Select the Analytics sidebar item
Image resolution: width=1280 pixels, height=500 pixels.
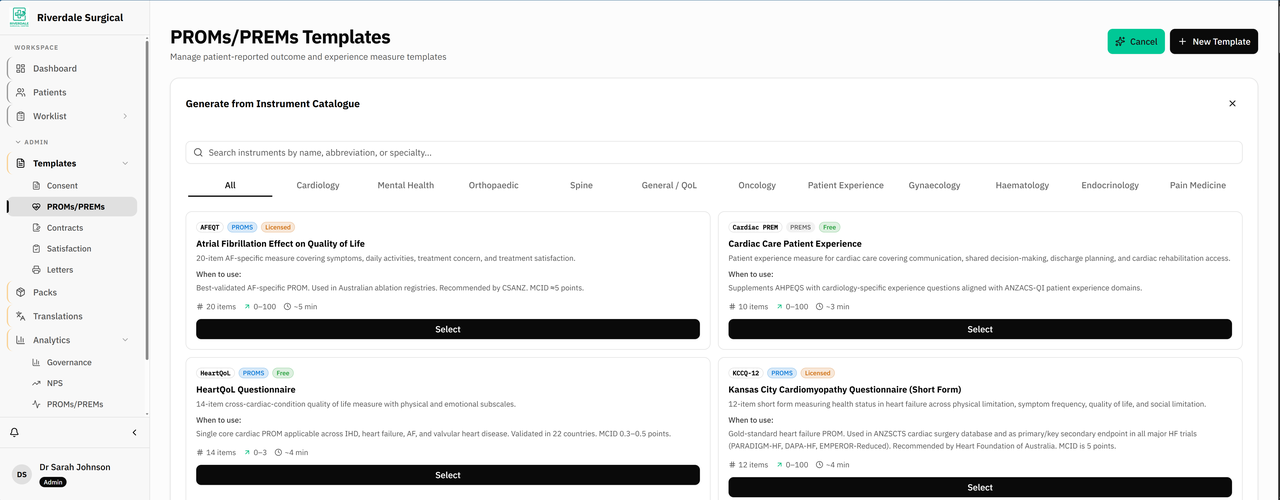click(72, 340)
